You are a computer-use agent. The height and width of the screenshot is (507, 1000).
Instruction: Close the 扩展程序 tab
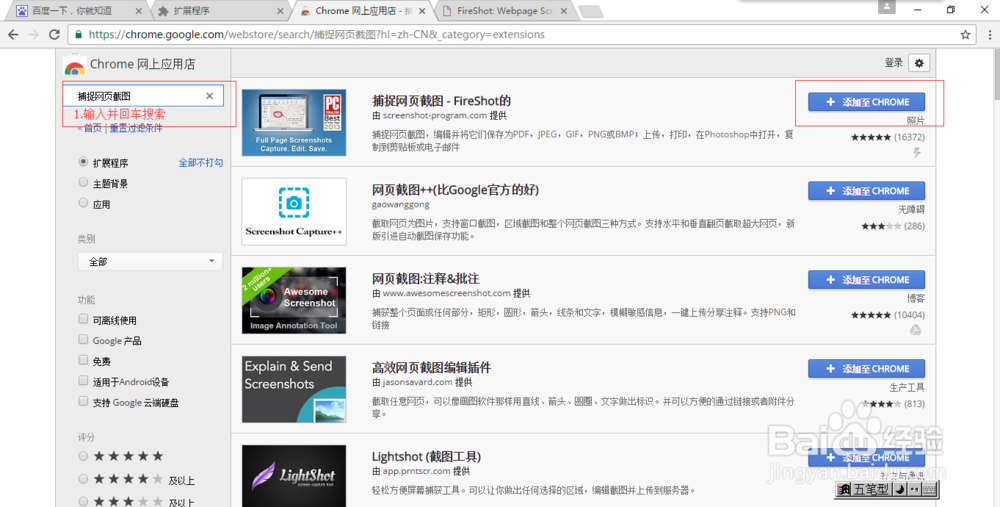[281, 11]
